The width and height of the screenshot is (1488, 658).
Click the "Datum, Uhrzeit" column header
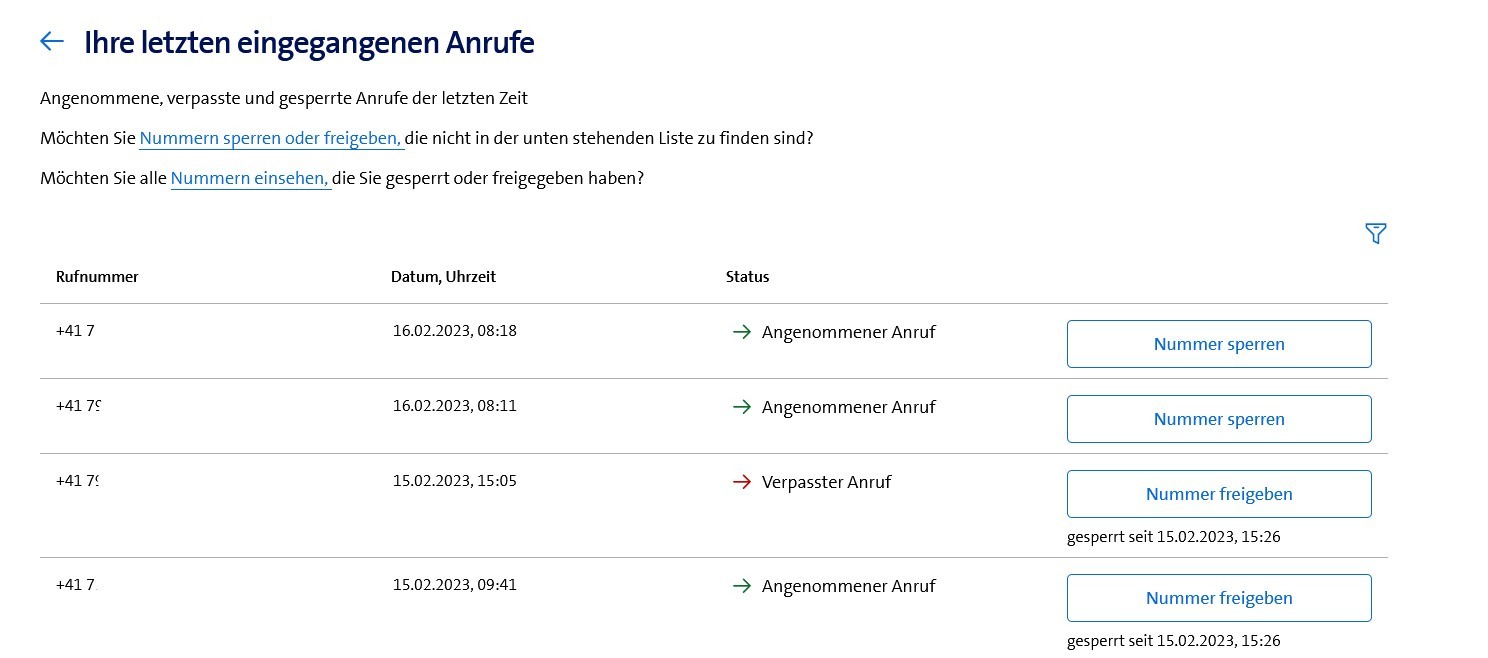(x=443, y=277)
